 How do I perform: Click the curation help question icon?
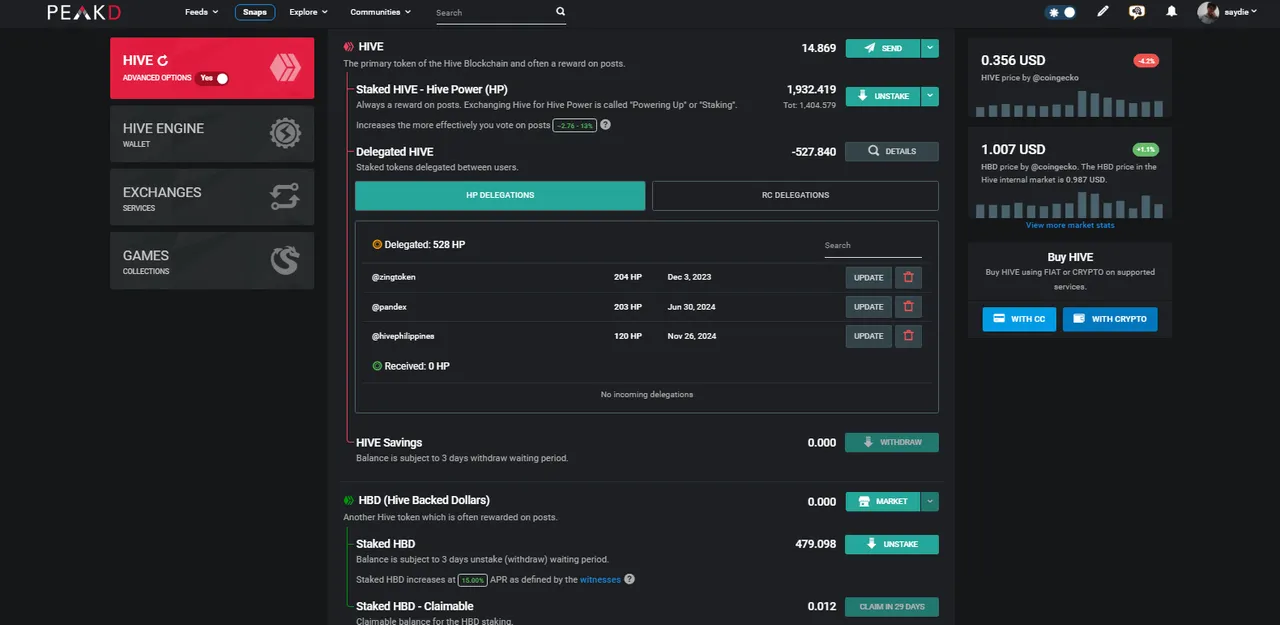pos(605,125)
